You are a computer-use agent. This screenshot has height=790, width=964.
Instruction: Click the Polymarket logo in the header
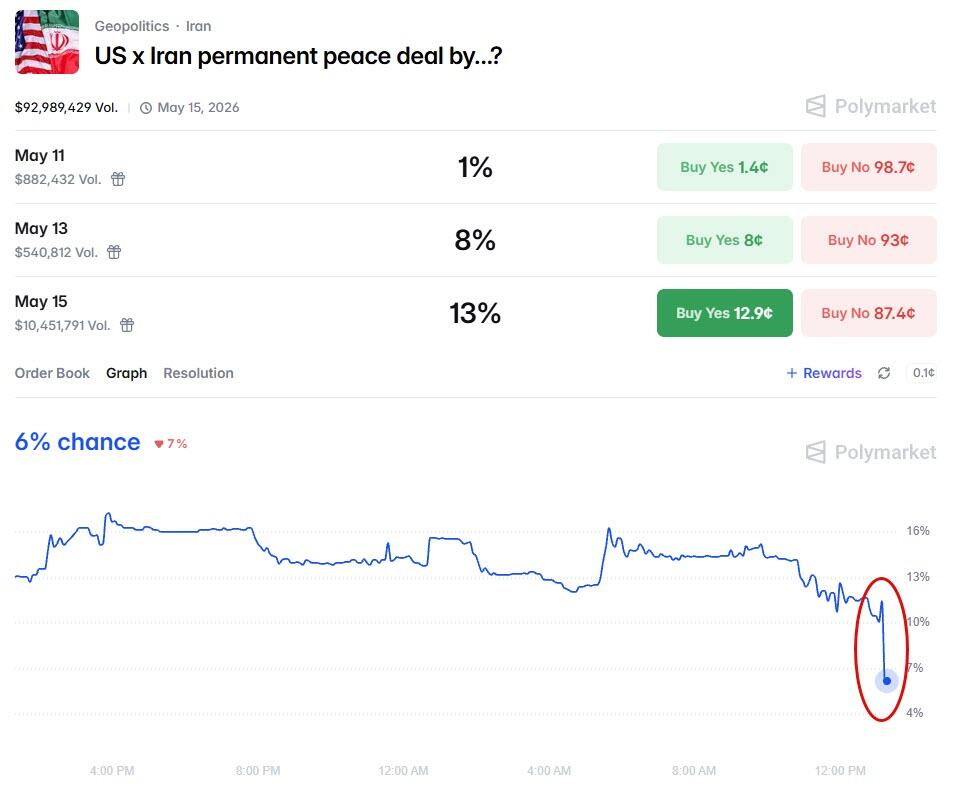(871, 106)
